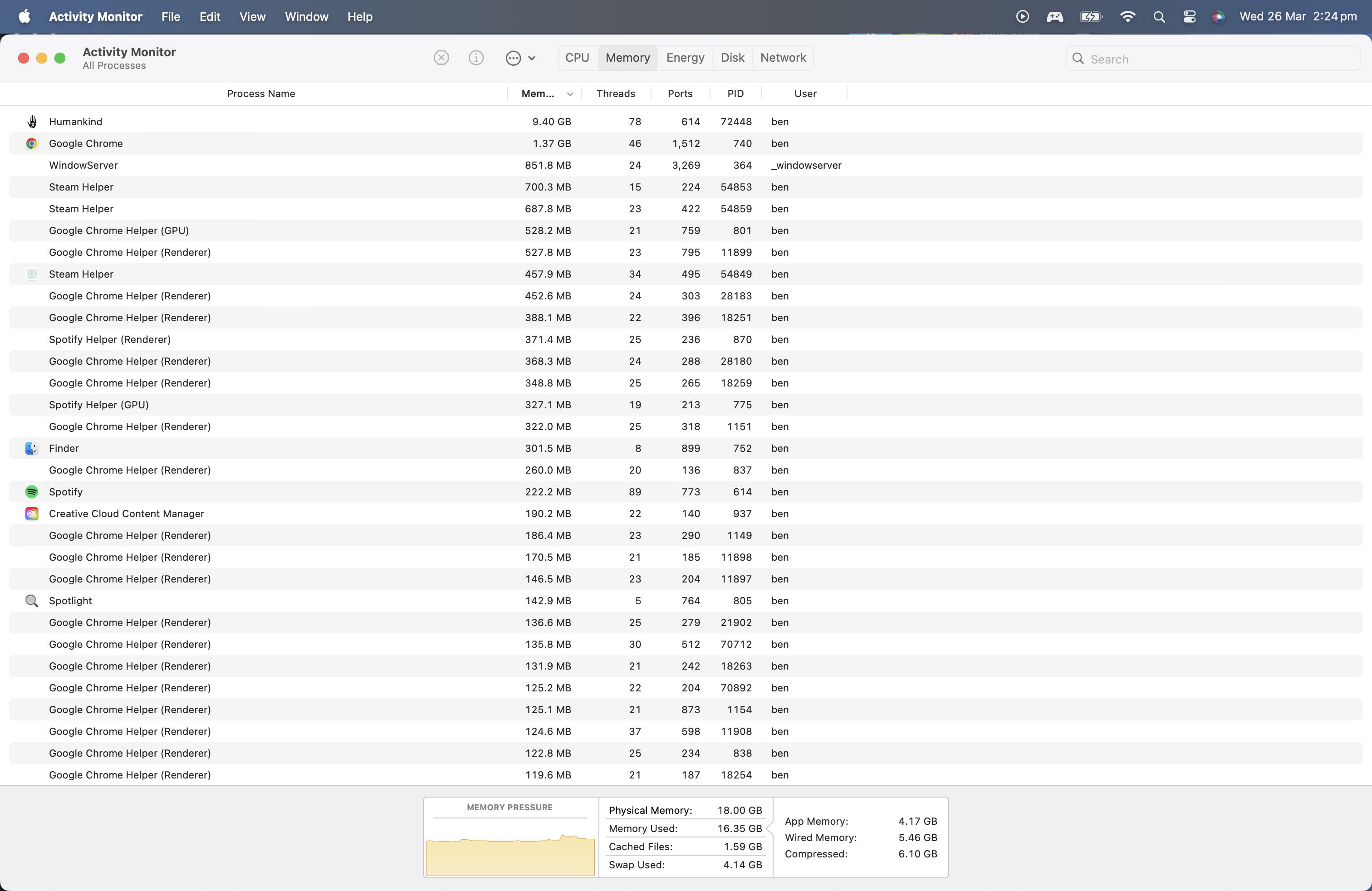Screen dimensions: 1372x891
Task: Click Swap Used 4.14 GB value
Action: (x=743, y=865)
